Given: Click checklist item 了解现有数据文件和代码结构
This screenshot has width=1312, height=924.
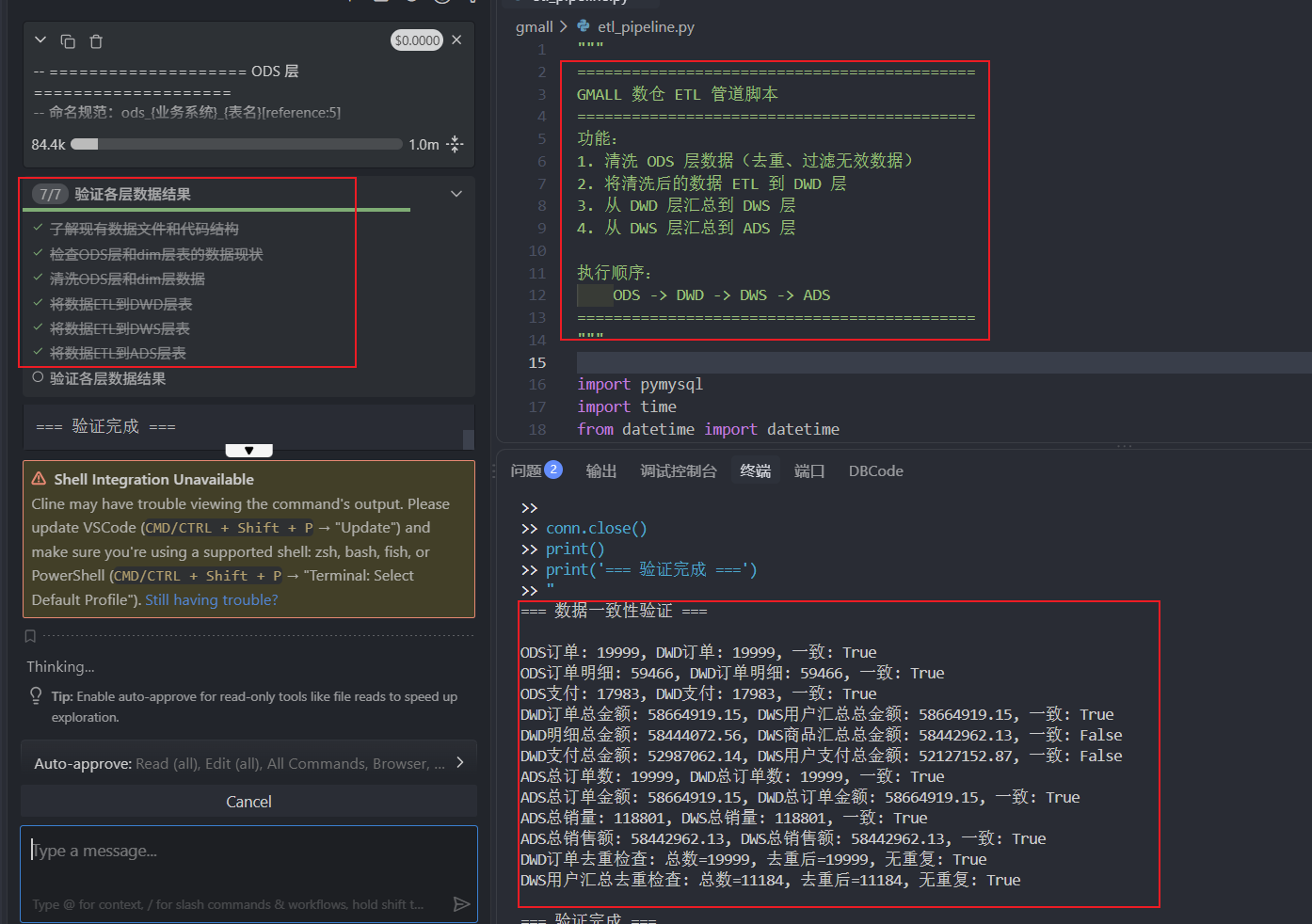Looking at the screenshot, I should [x=144, y=229].
